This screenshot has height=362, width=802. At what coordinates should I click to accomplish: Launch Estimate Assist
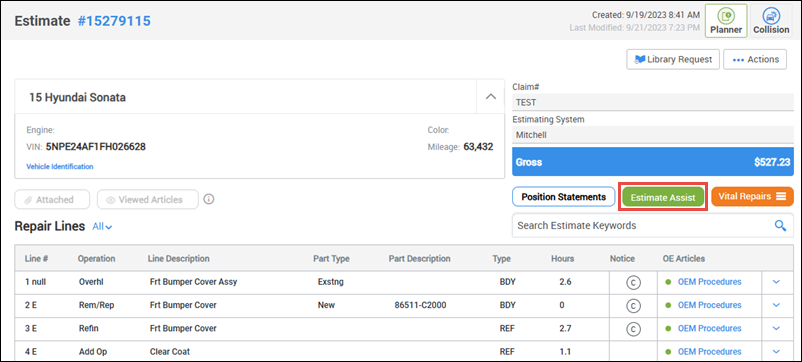pyautogui.click(x=663, y=197)
